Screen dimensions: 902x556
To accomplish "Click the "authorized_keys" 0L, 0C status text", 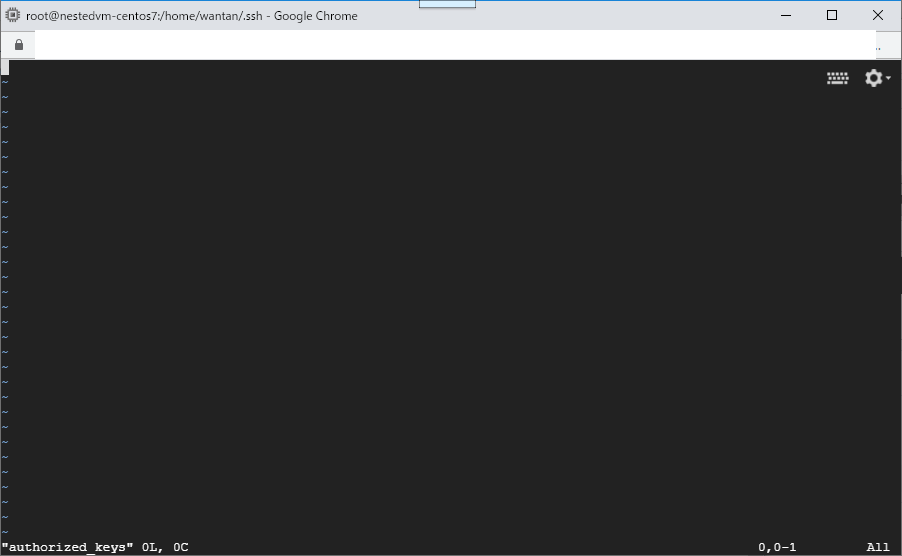I will (95, 547).
